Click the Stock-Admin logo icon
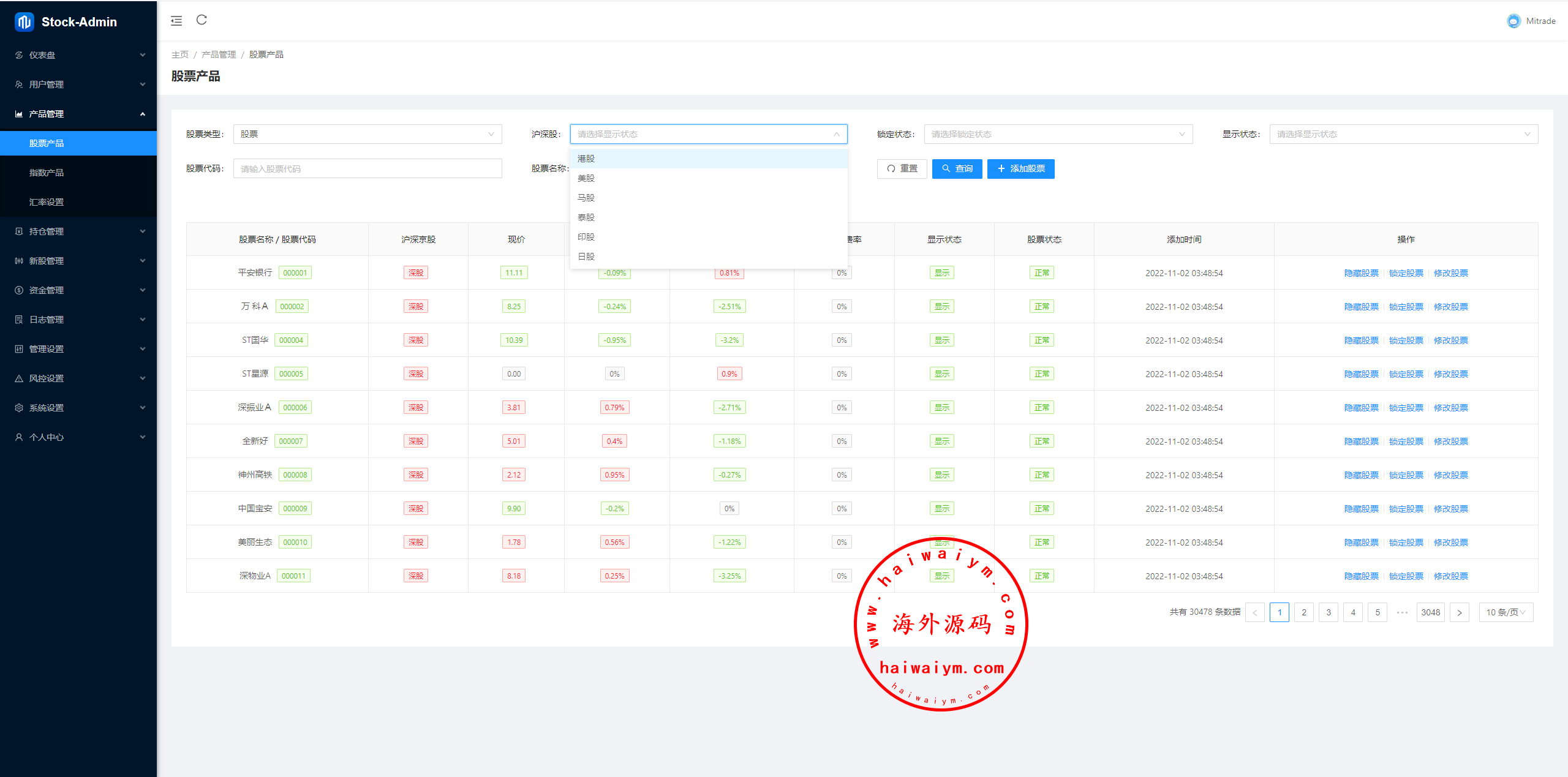The height and width of the screenshot is (777, 1568). coord(24,22)
